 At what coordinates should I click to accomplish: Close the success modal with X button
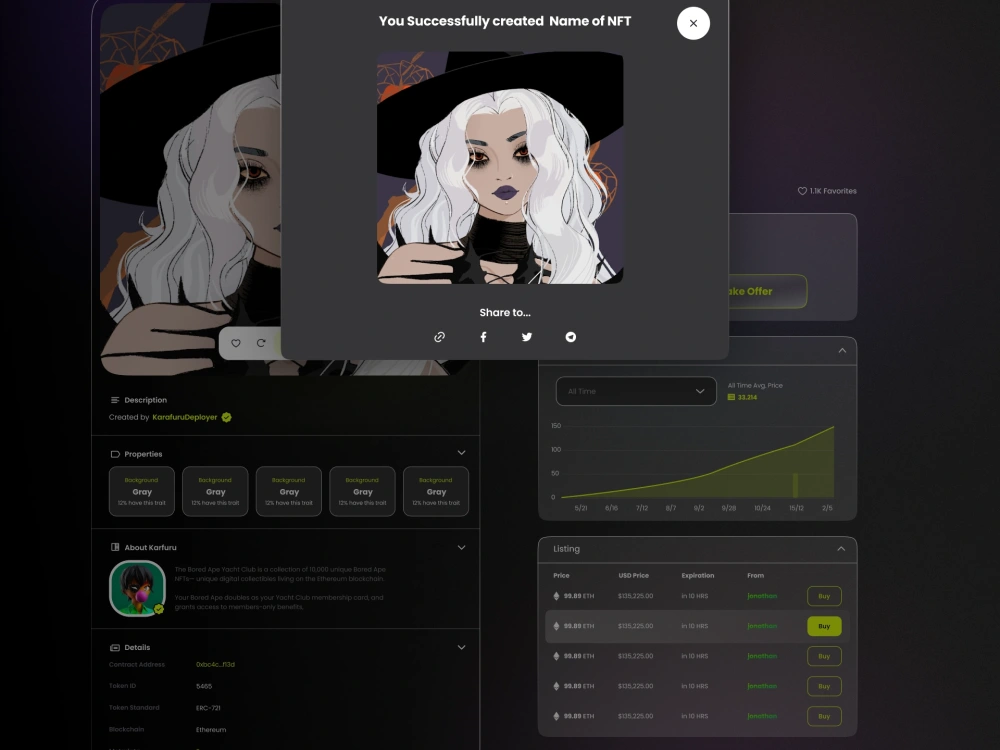[693, 24]
